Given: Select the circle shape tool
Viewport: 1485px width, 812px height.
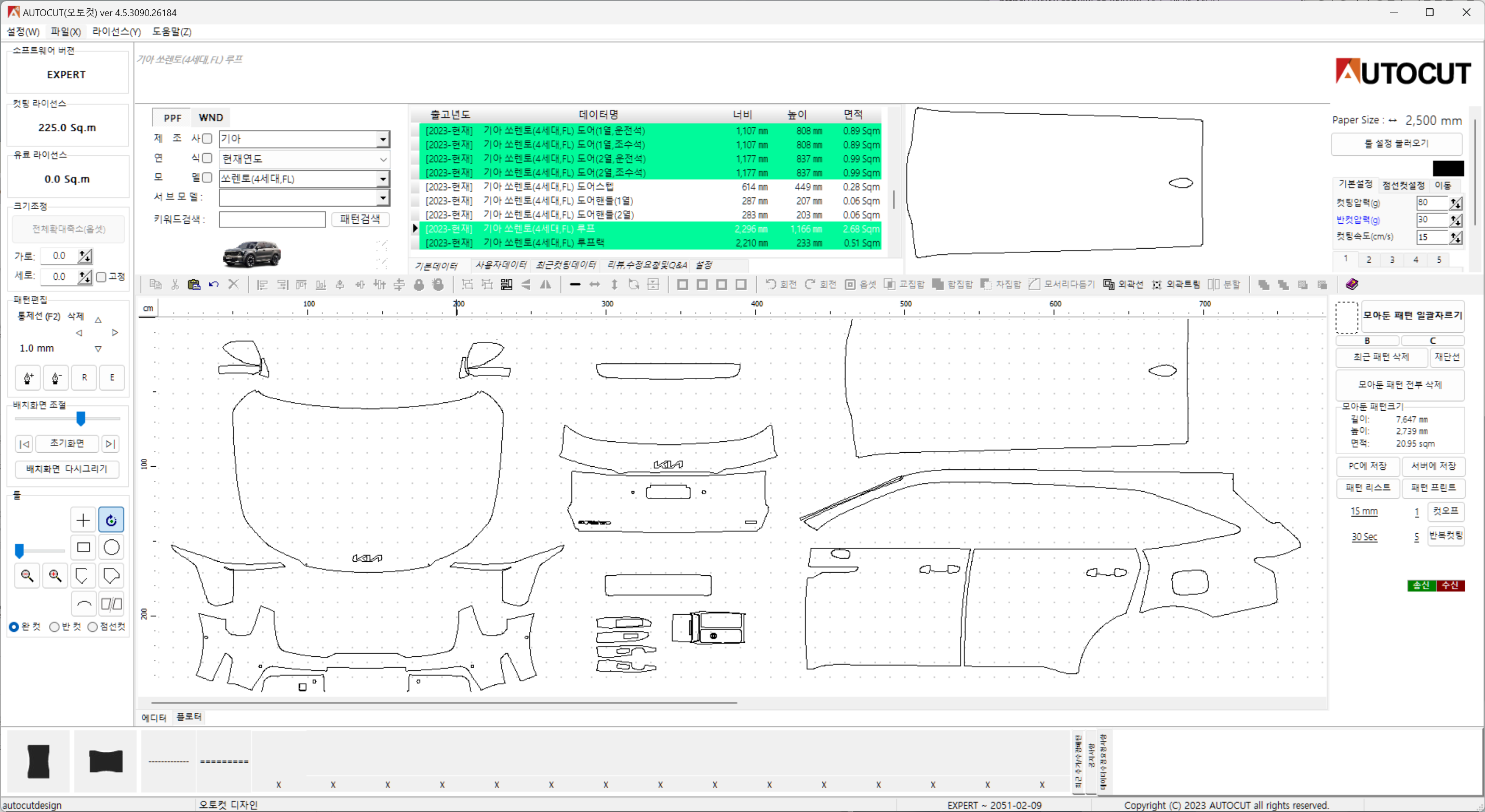Looking at the screenshot, I should click(x=111, y=547).
